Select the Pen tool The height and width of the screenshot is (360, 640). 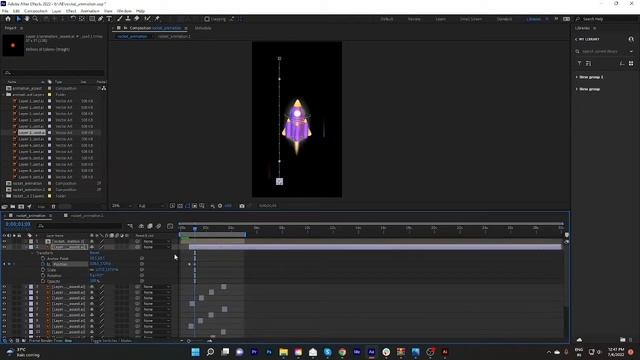tap(100, 19)
